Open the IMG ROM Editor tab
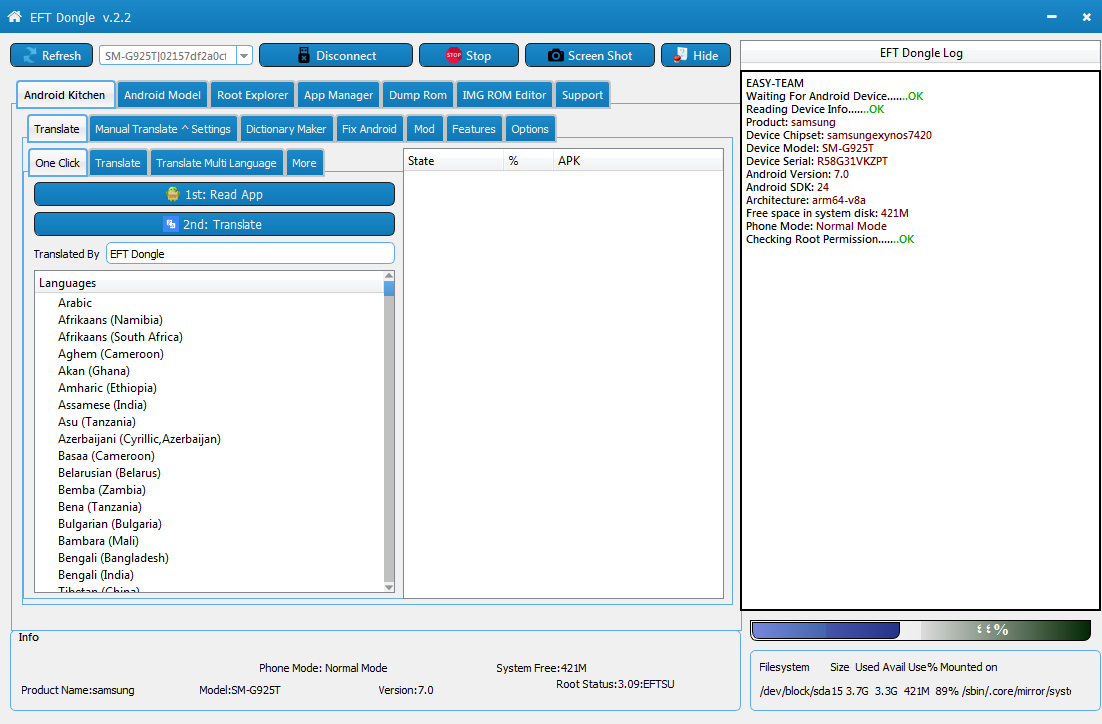The image size is (1102, 724). point(504,95)
